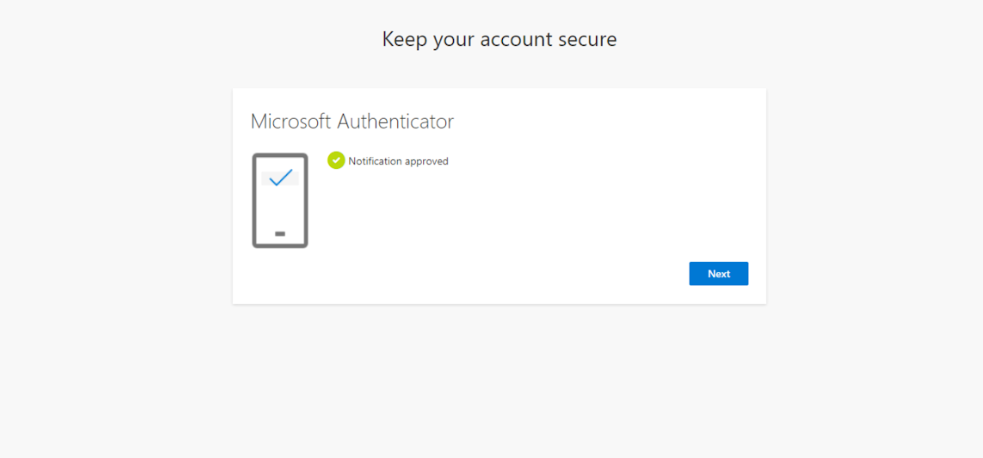Click the word "Microsoft" in card heading
This screenshot has height=458, width=983.
(291, 122)
